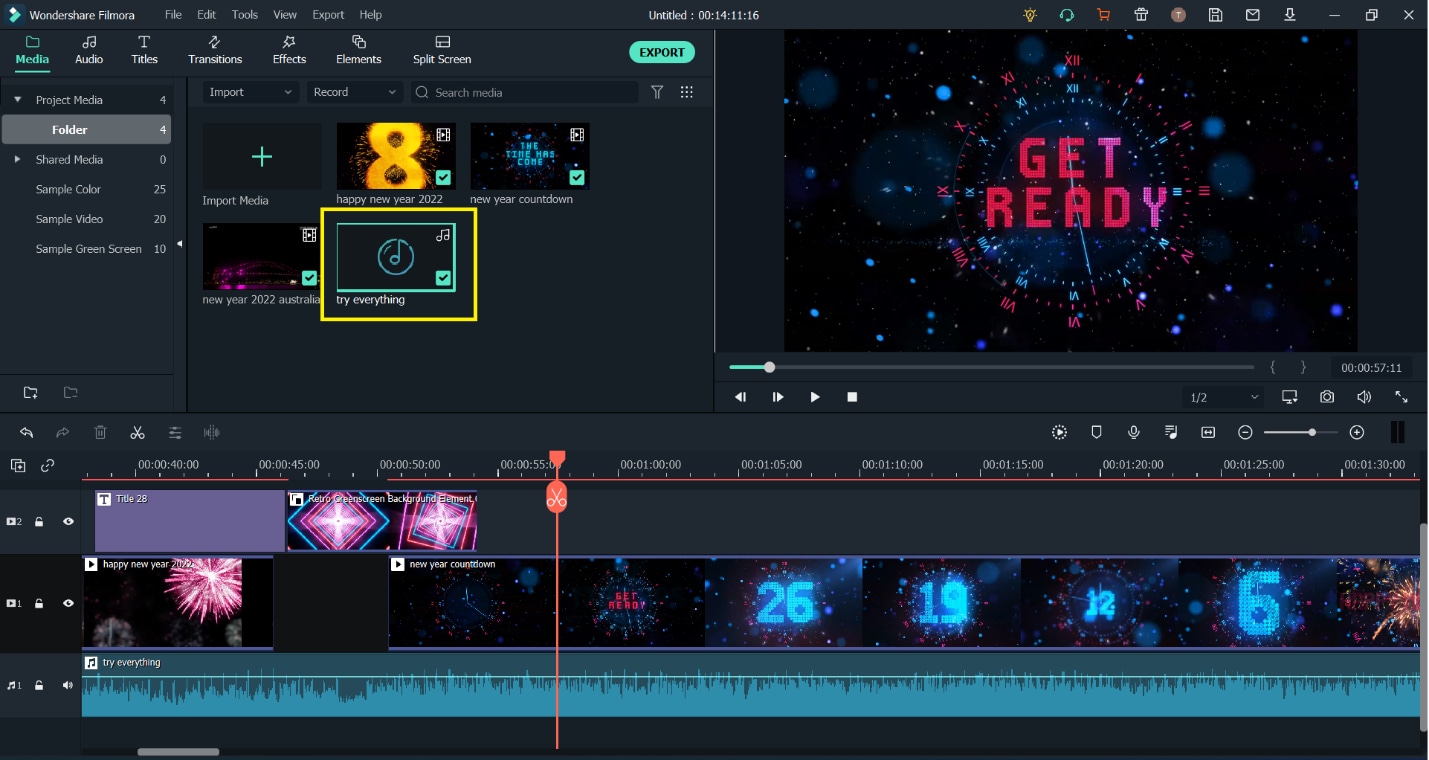The image size is (1429, 760).
Task: Open the shopping cart icon
Action: [1103, 15]
